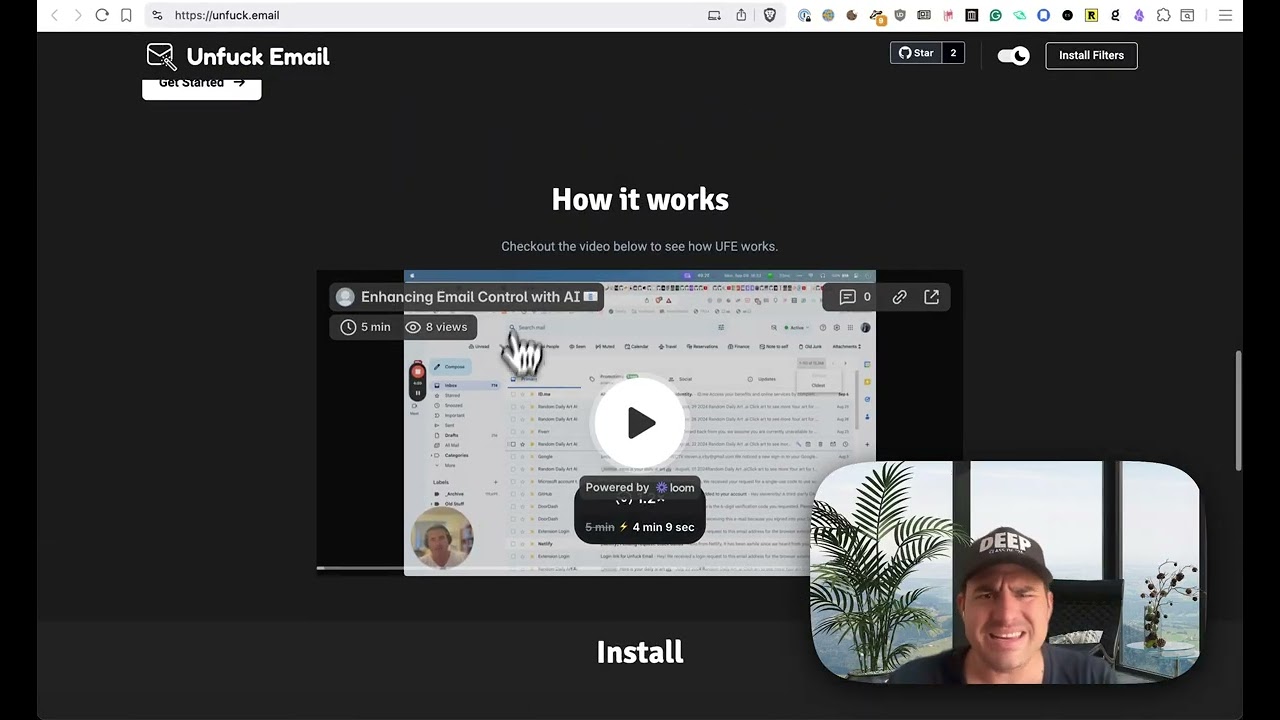Viewport: 1280px width, 720px height.
Task: Click the 4 min 9 sec speed label
Action: tap(663, 527)
